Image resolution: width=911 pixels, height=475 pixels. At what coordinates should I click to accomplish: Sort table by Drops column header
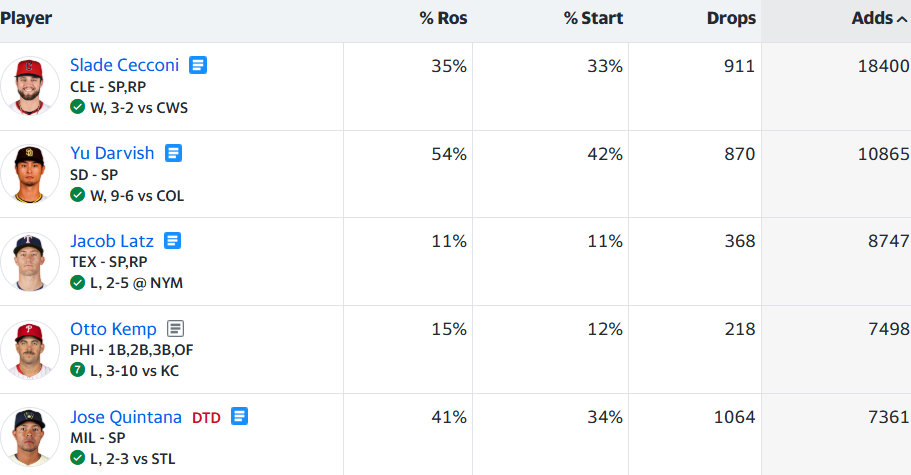[x=731, y=19]
